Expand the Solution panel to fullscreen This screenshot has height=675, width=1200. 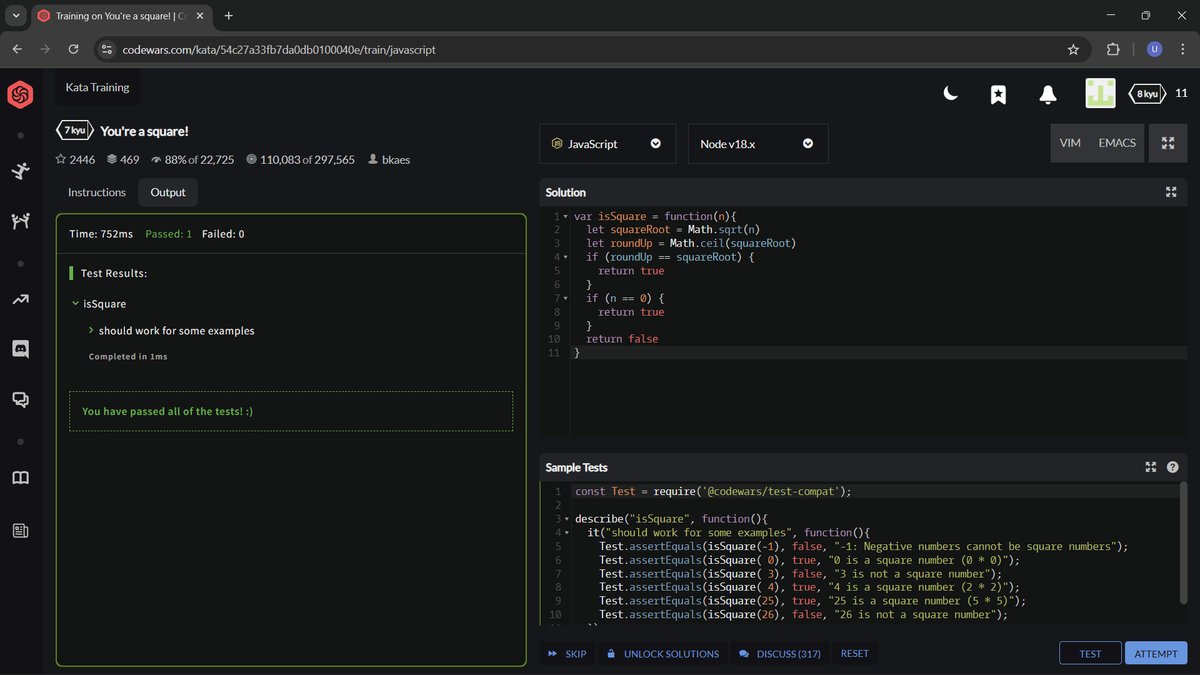(x=1171, y=191)
